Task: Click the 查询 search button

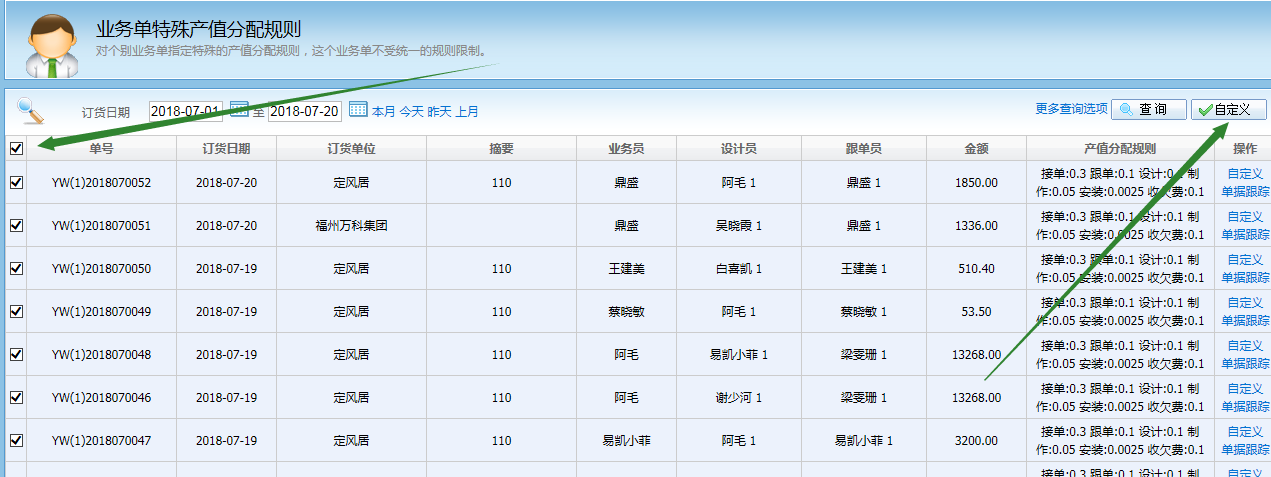Action: click(x=1149, y=109)
